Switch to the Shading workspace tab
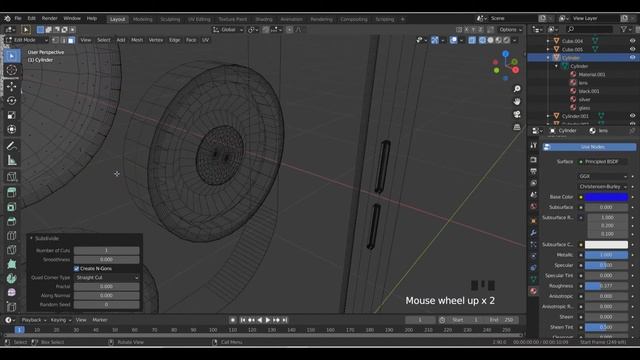The image size is (640, 360). point(264,19)
